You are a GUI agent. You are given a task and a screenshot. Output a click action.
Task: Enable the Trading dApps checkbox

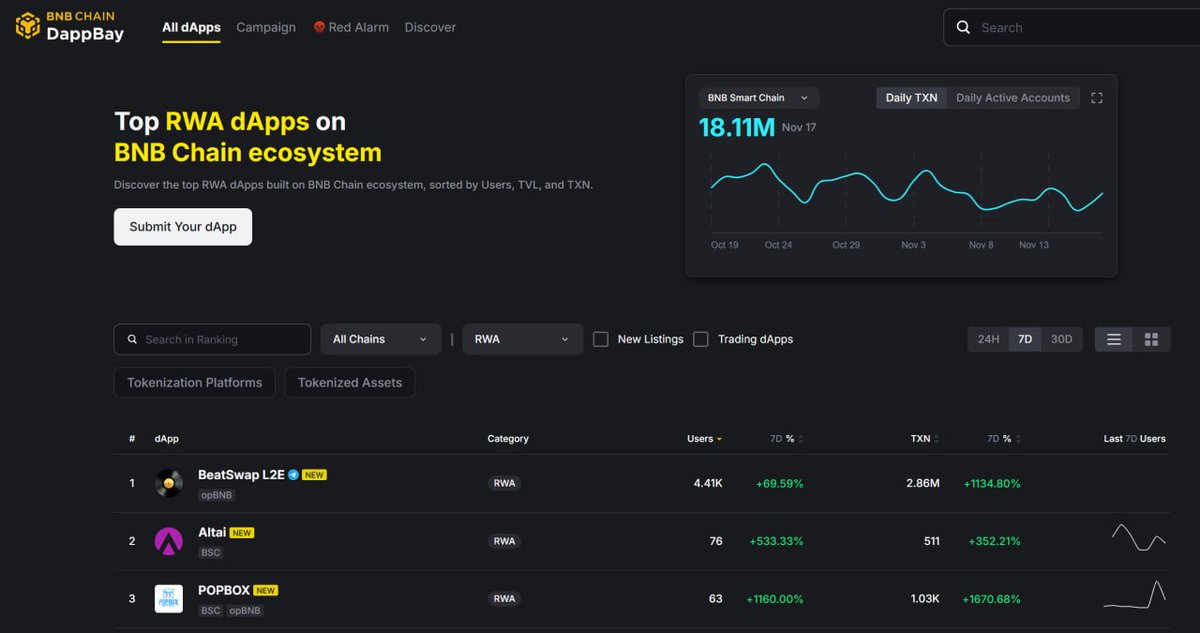point(701,339)
